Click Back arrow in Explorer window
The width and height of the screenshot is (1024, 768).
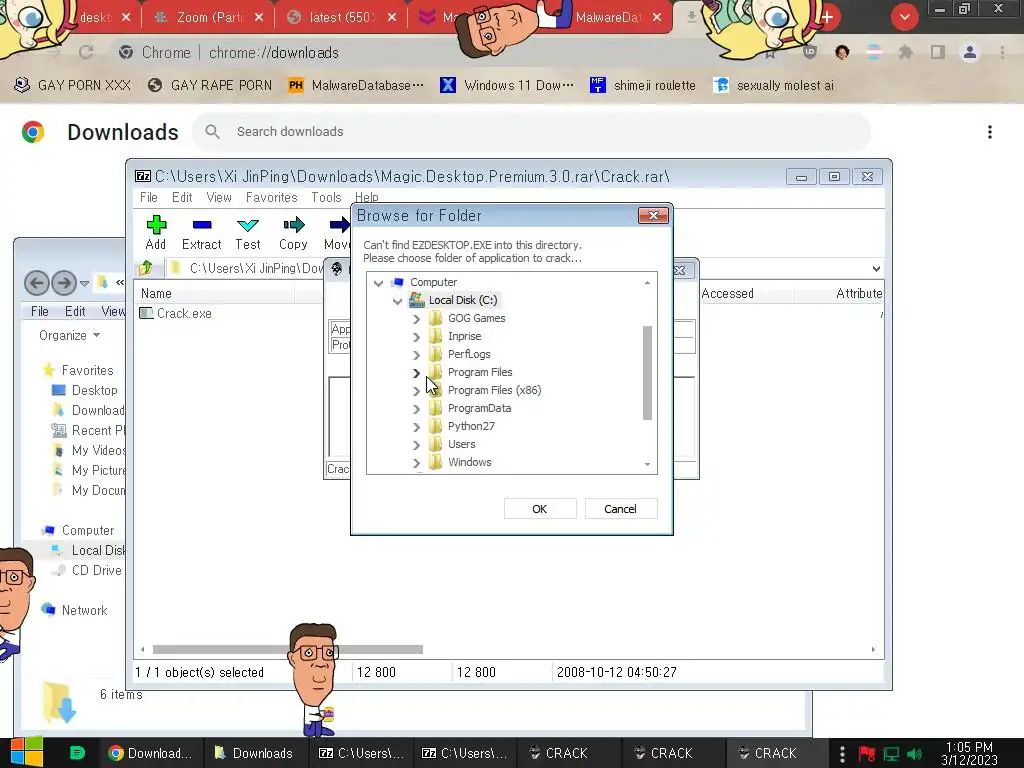[37, 283]
